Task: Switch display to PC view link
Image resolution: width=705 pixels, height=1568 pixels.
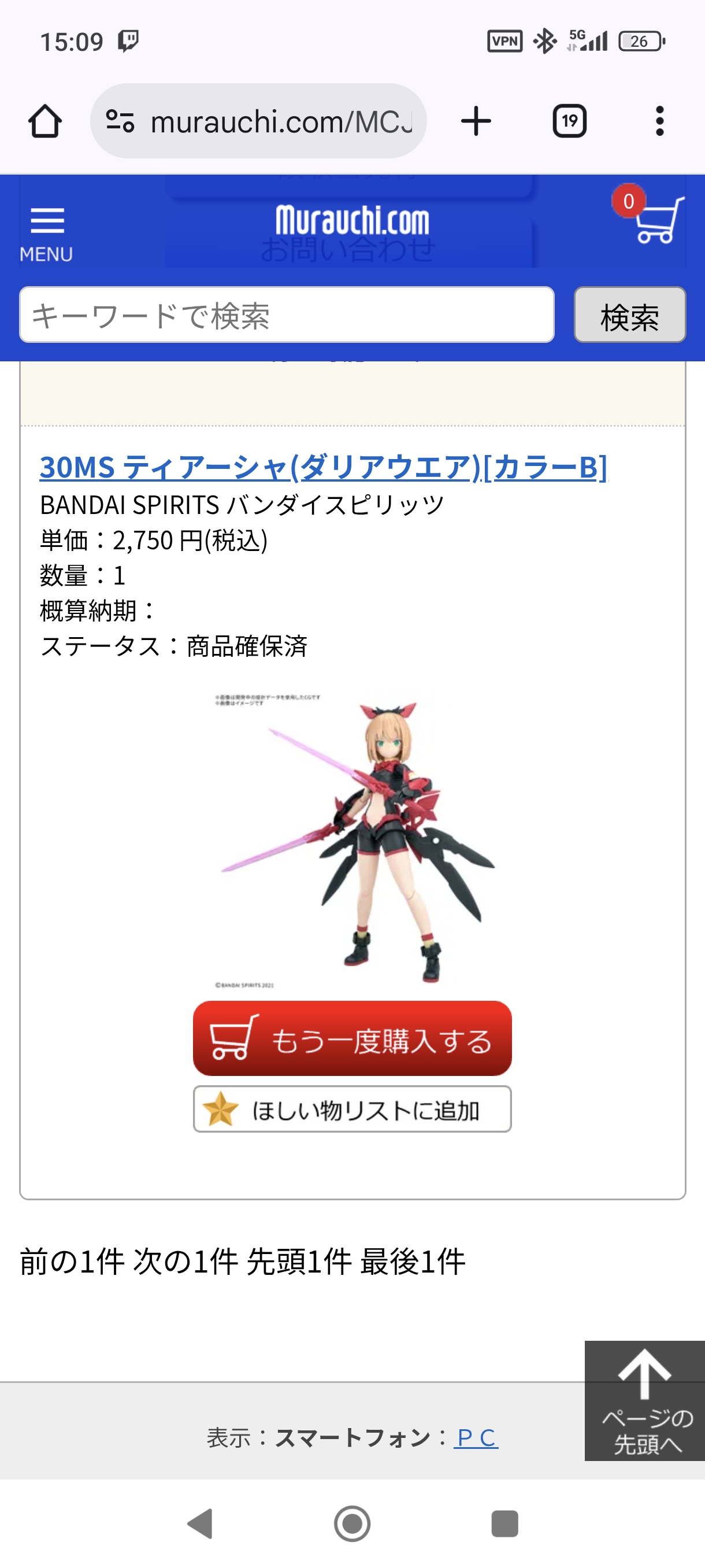Action: [x=476, y=1438]
